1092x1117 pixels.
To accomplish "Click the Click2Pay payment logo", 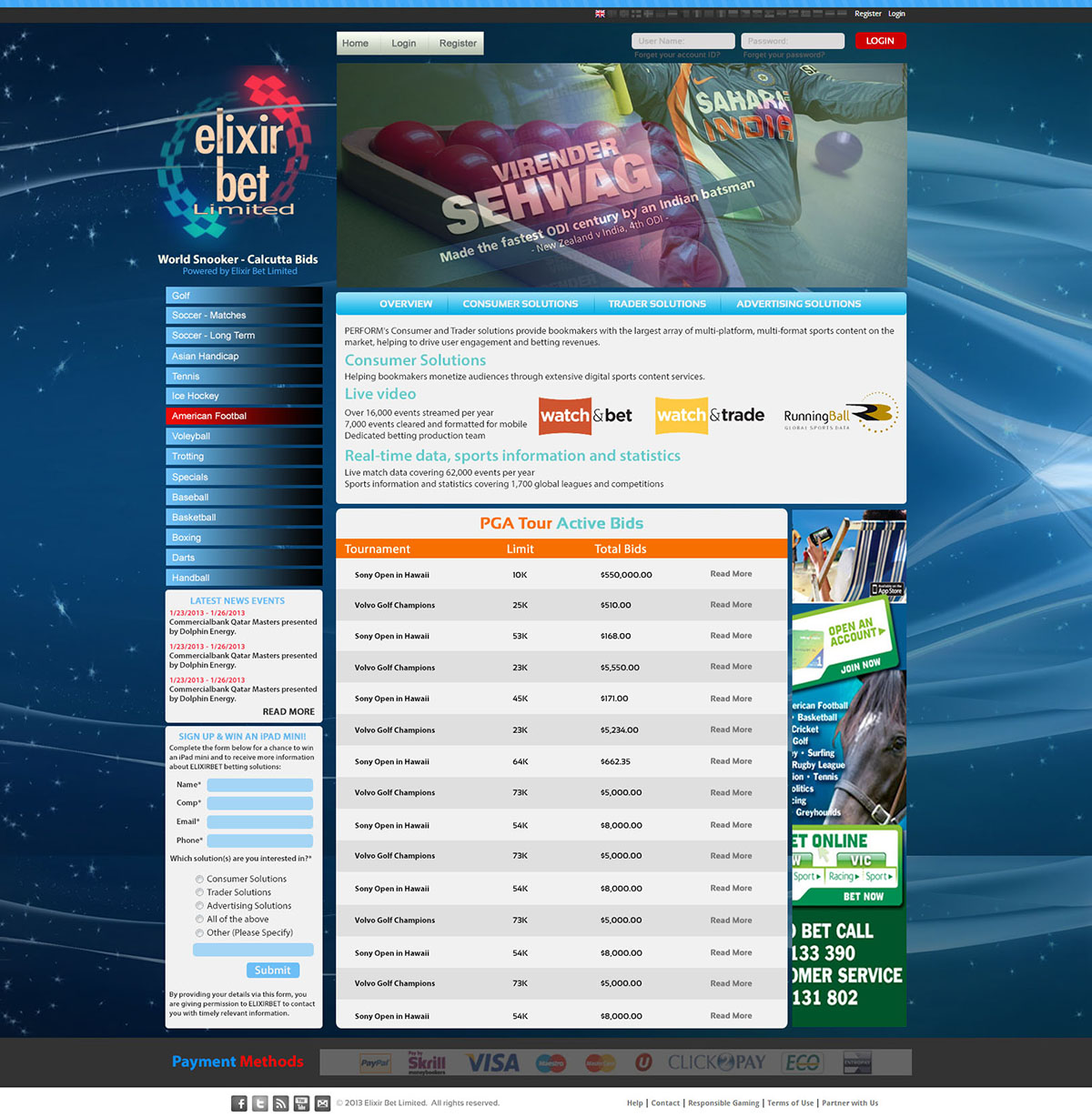I will pyautogui.click(x=716, y=1062).
